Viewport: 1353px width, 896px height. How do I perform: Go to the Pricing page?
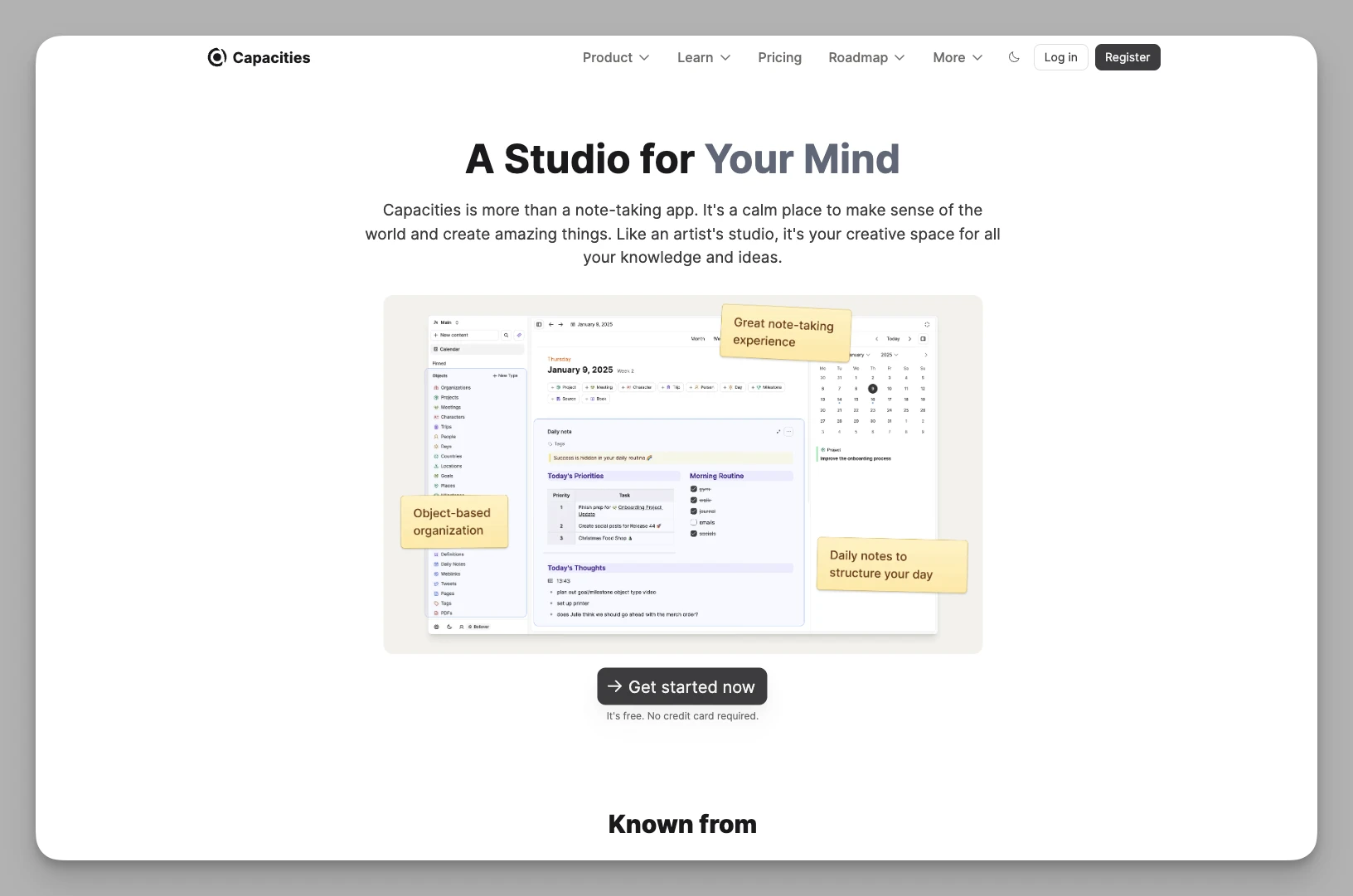tap(779, 57)
